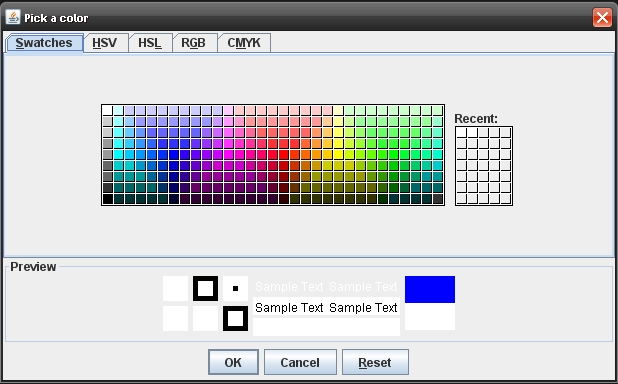Click the Java icon in title bar
The image size is (618, 384).
[x=13, y=17]
